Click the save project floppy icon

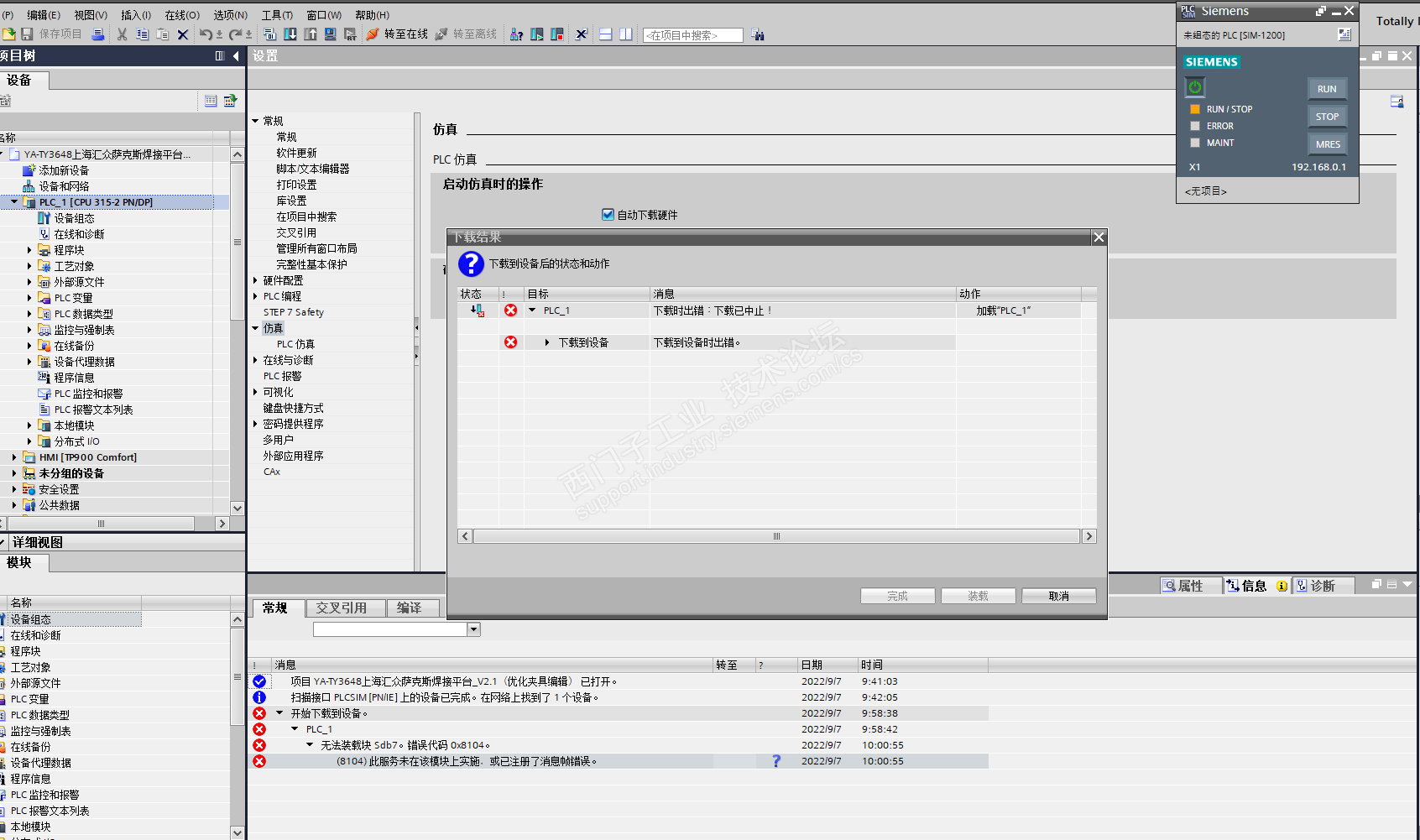tap(27, 34)
